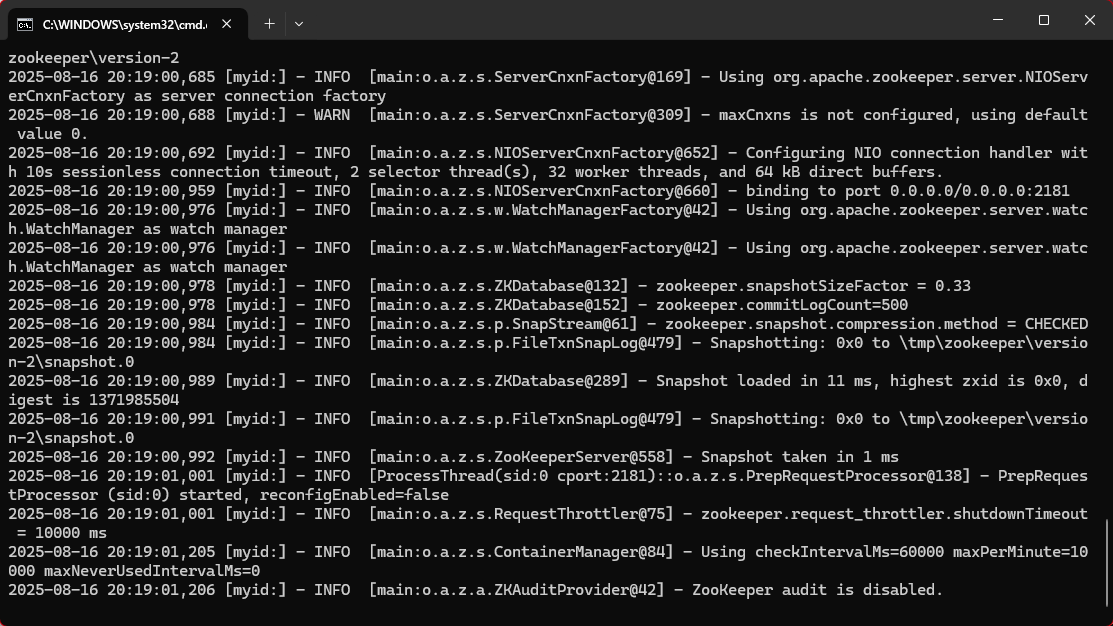Minimize the terminal window
1113x626 pixels.
tap(998, 20)
